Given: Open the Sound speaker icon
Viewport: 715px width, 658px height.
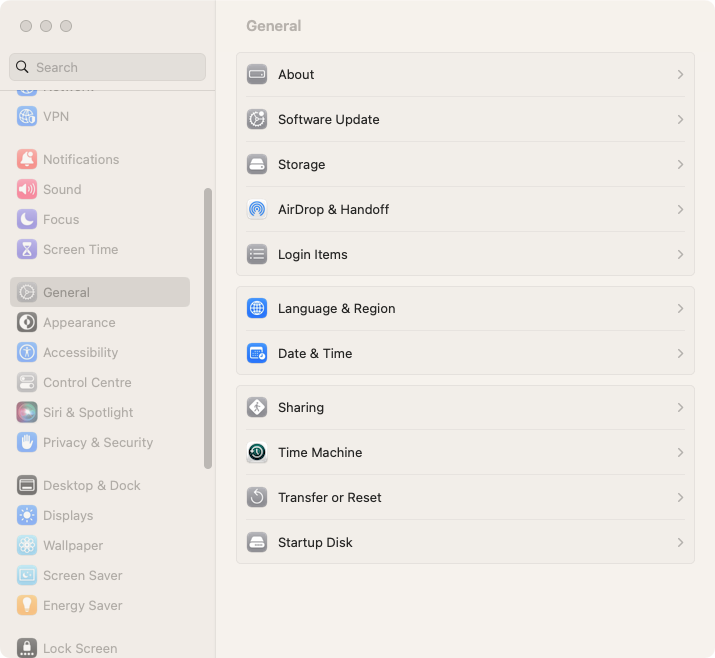Looking at the screenshot, I should click(x=27, y=189).
